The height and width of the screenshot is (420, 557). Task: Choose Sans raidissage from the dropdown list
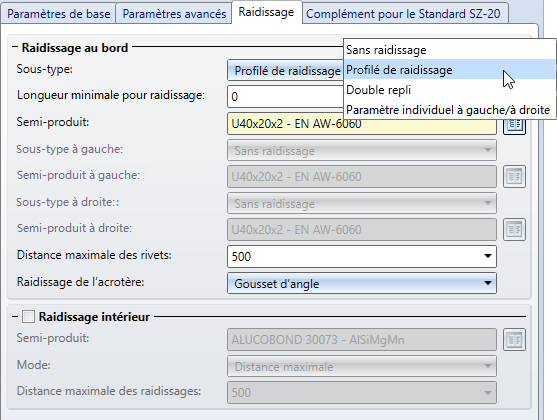point(449,50)
